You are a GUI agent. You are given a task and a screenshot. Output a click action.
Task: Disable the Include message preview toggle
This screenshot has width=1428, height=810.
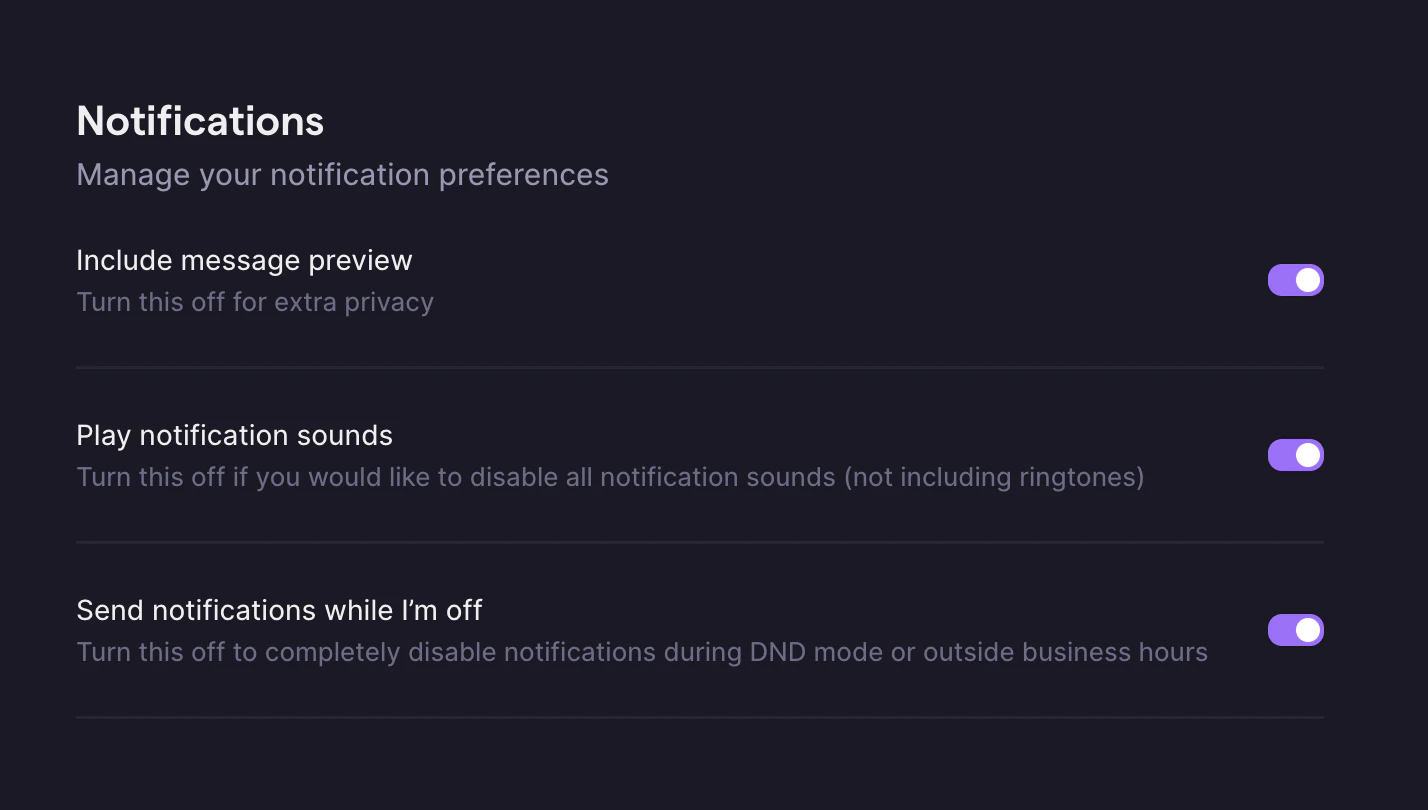coord(1295,280)
